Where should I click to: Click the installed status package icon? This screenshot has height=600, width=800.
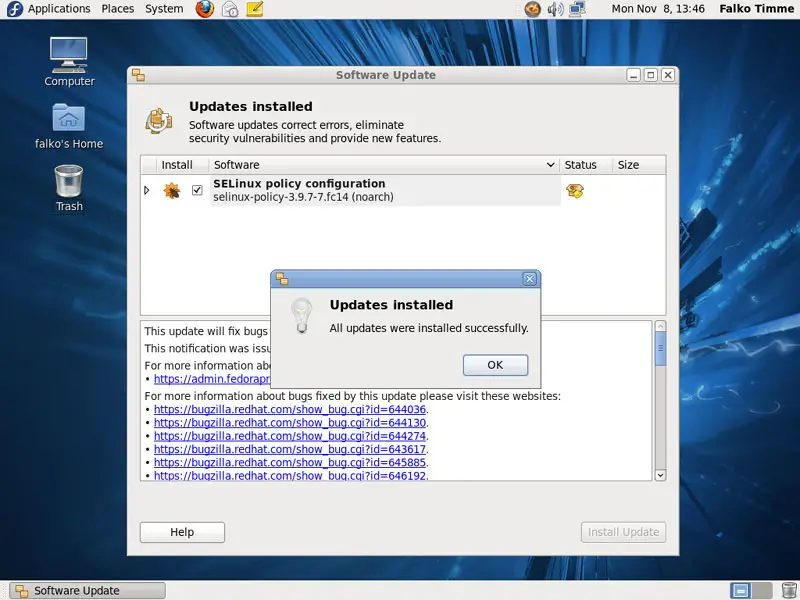pos(575,191)
